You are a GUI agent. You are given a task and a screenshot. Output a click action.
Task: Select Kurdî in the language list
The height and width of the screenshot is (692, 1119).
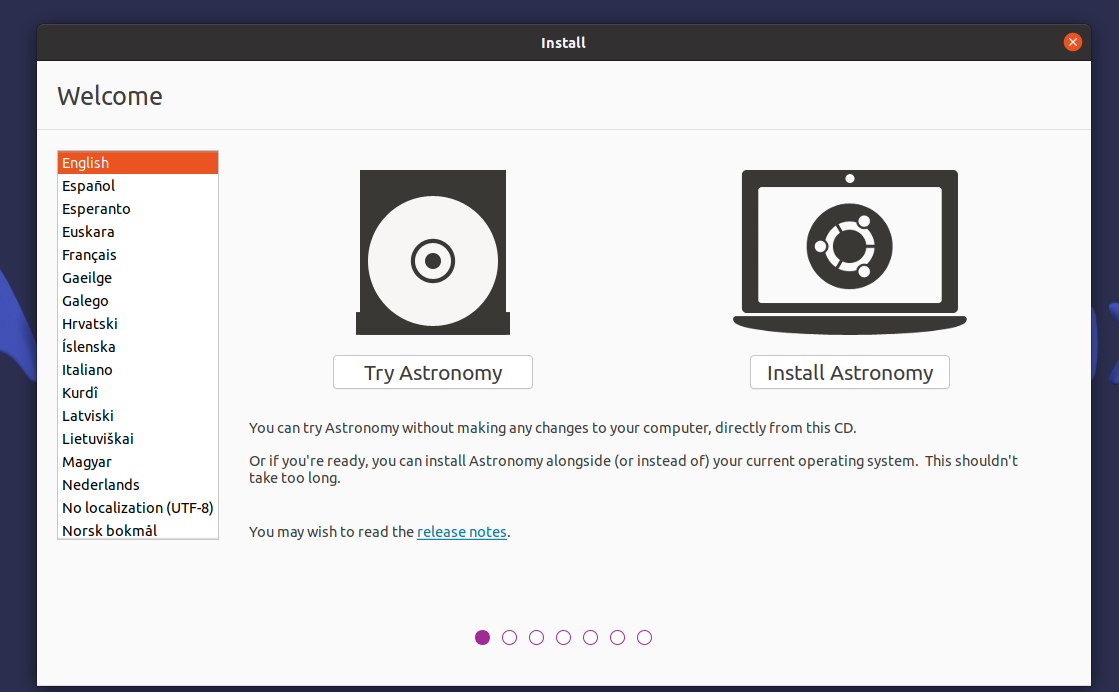138,392
